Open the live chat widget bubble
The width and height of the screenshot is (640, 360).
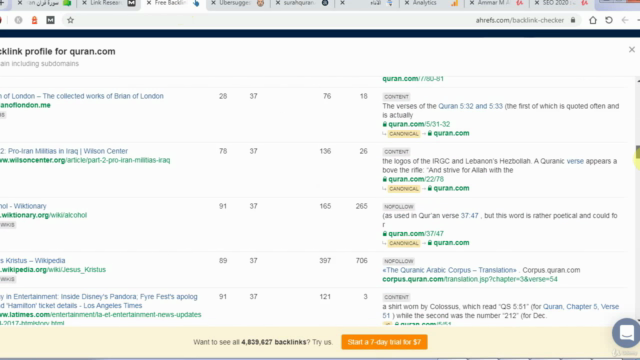point(627,333)
